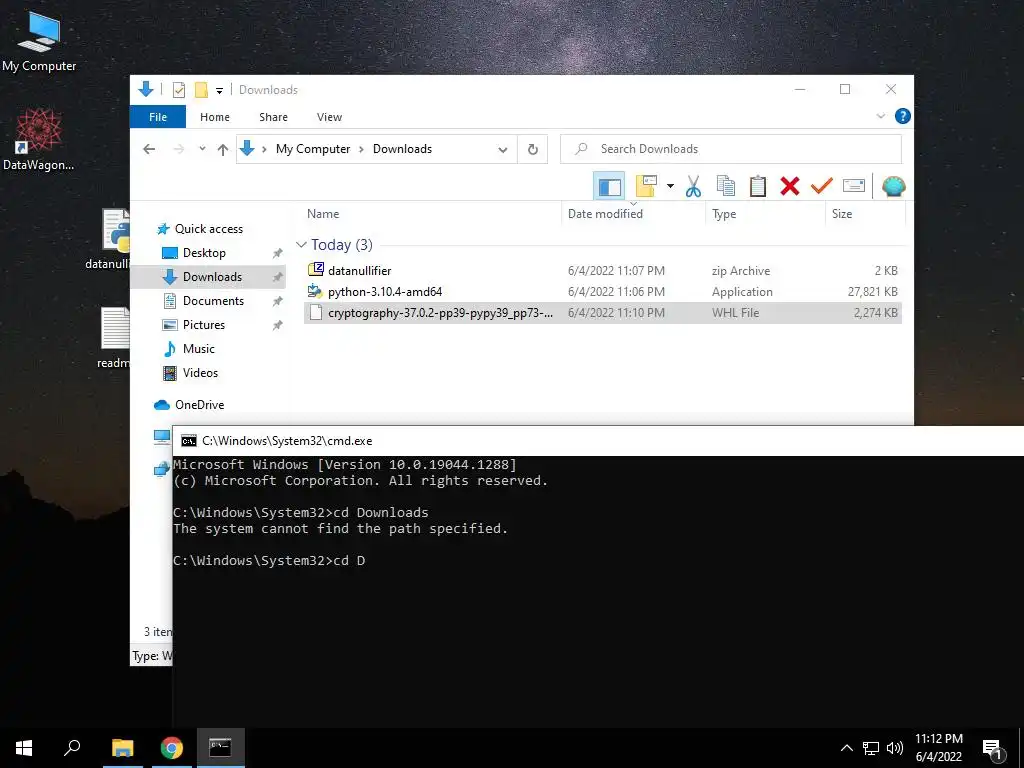Open the address bar history dropdown
The image size is (1024, 768).
[502, 150]
